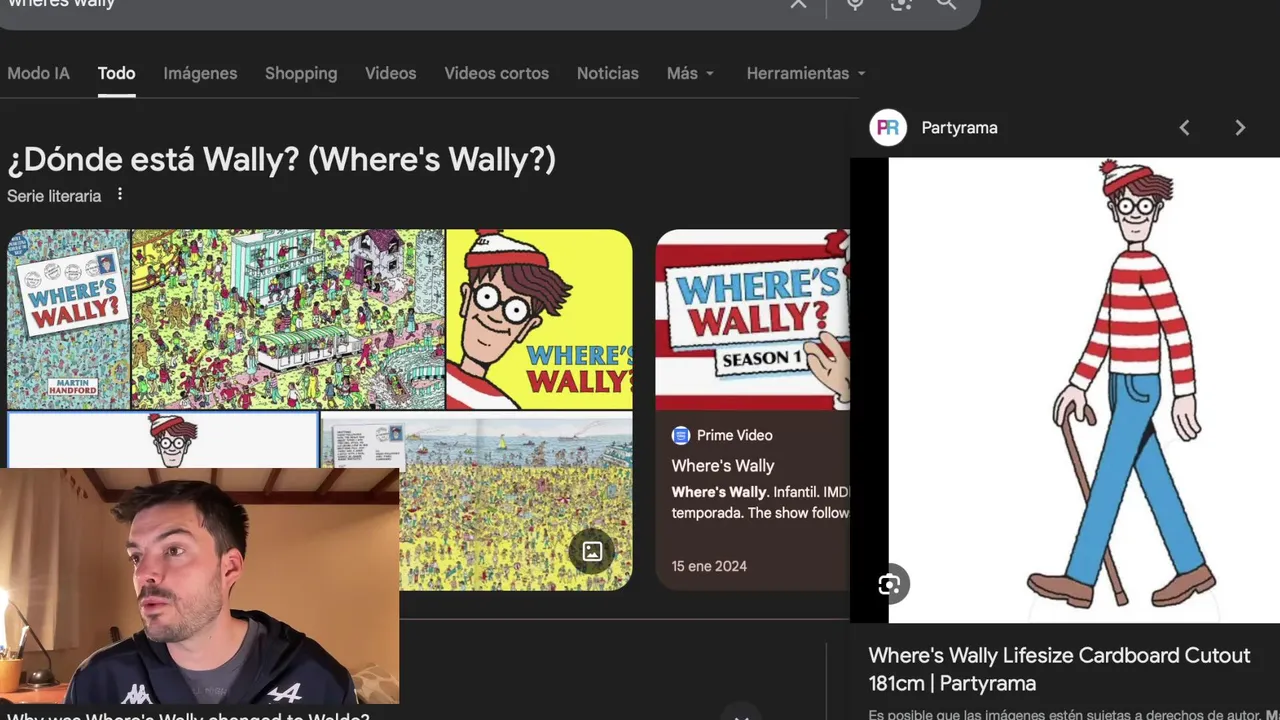
Task: Switch to the Imágenes tab
Action: tap(200, 73)
